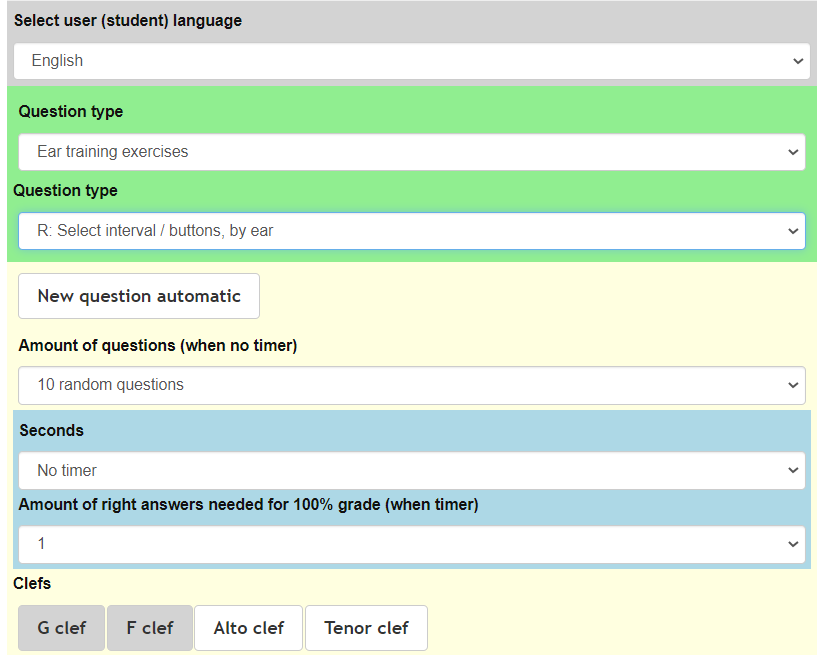The width and height of the screenshot is (824, 655).
Task: Click the Clefs section label
Action: click(32, 583)
